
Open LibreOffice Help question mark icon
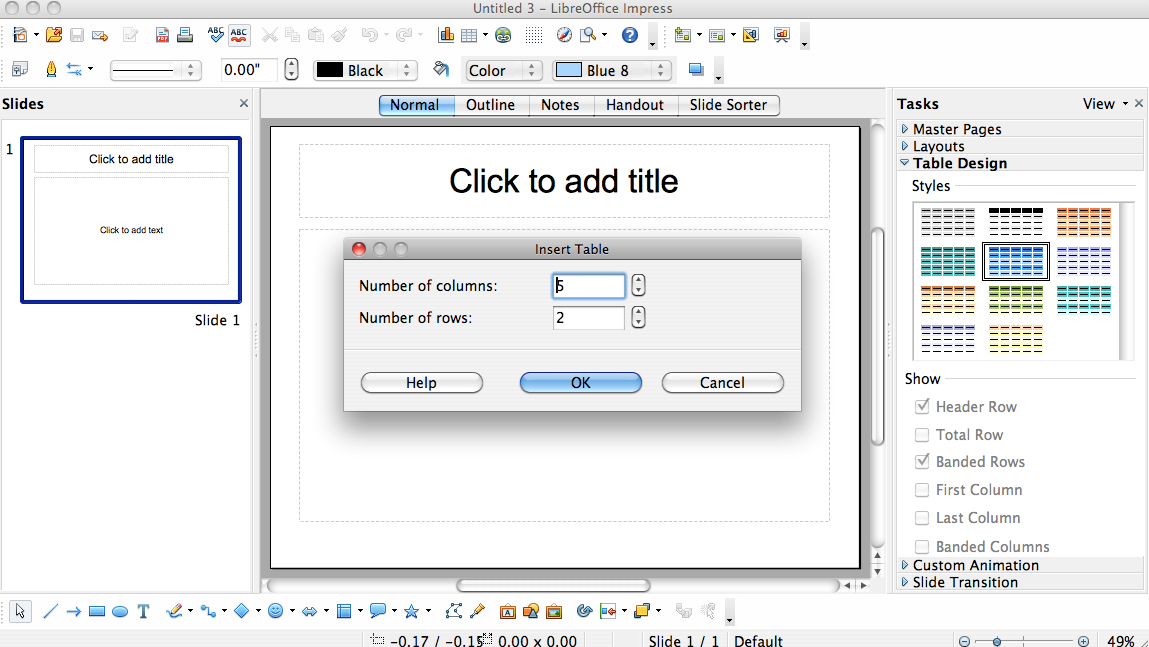click(x=629, y=34)
